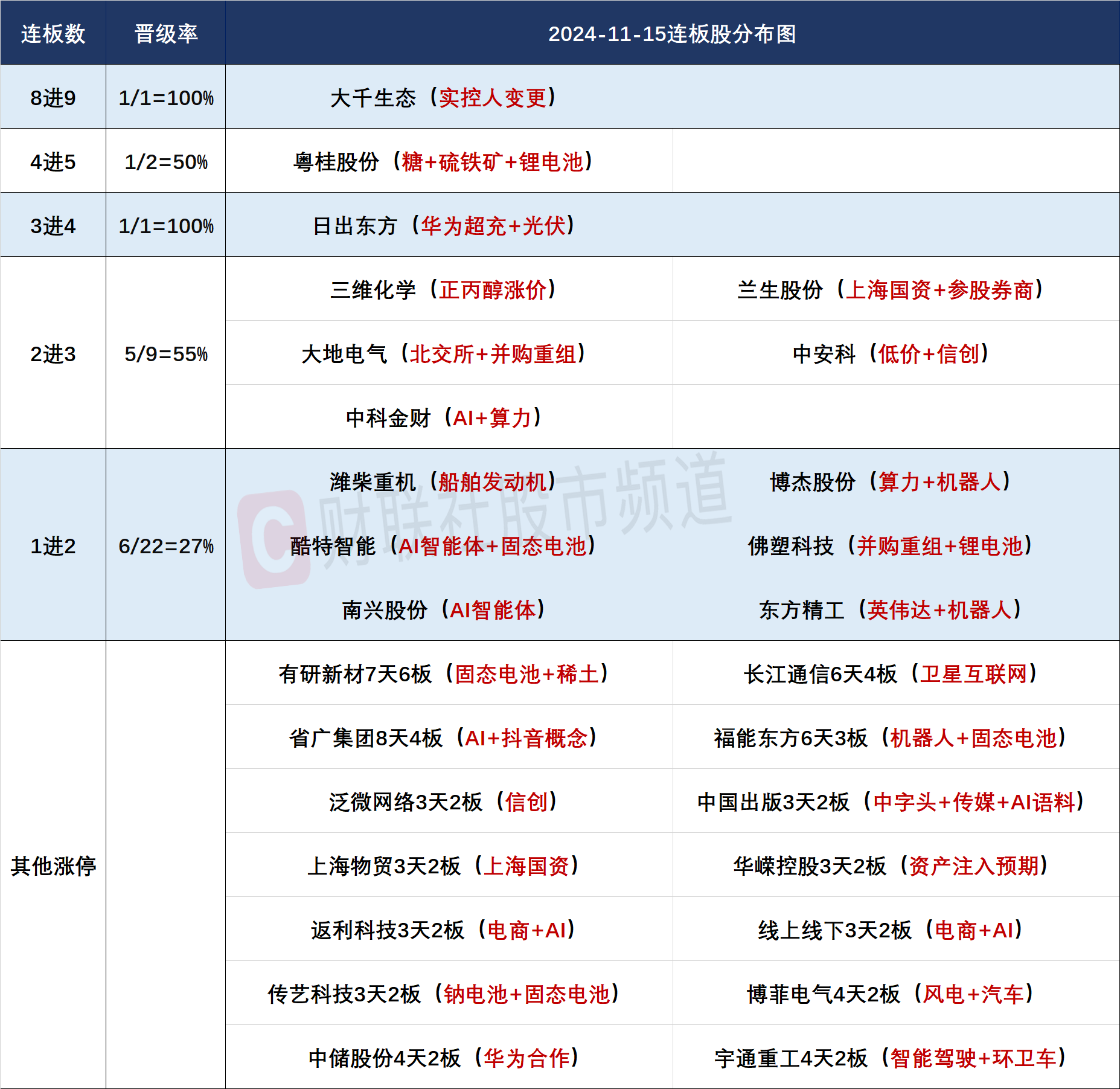Click the 传艺科技3天2板 entry
Screen dimensions: 1120x1089
coord(444,994)
